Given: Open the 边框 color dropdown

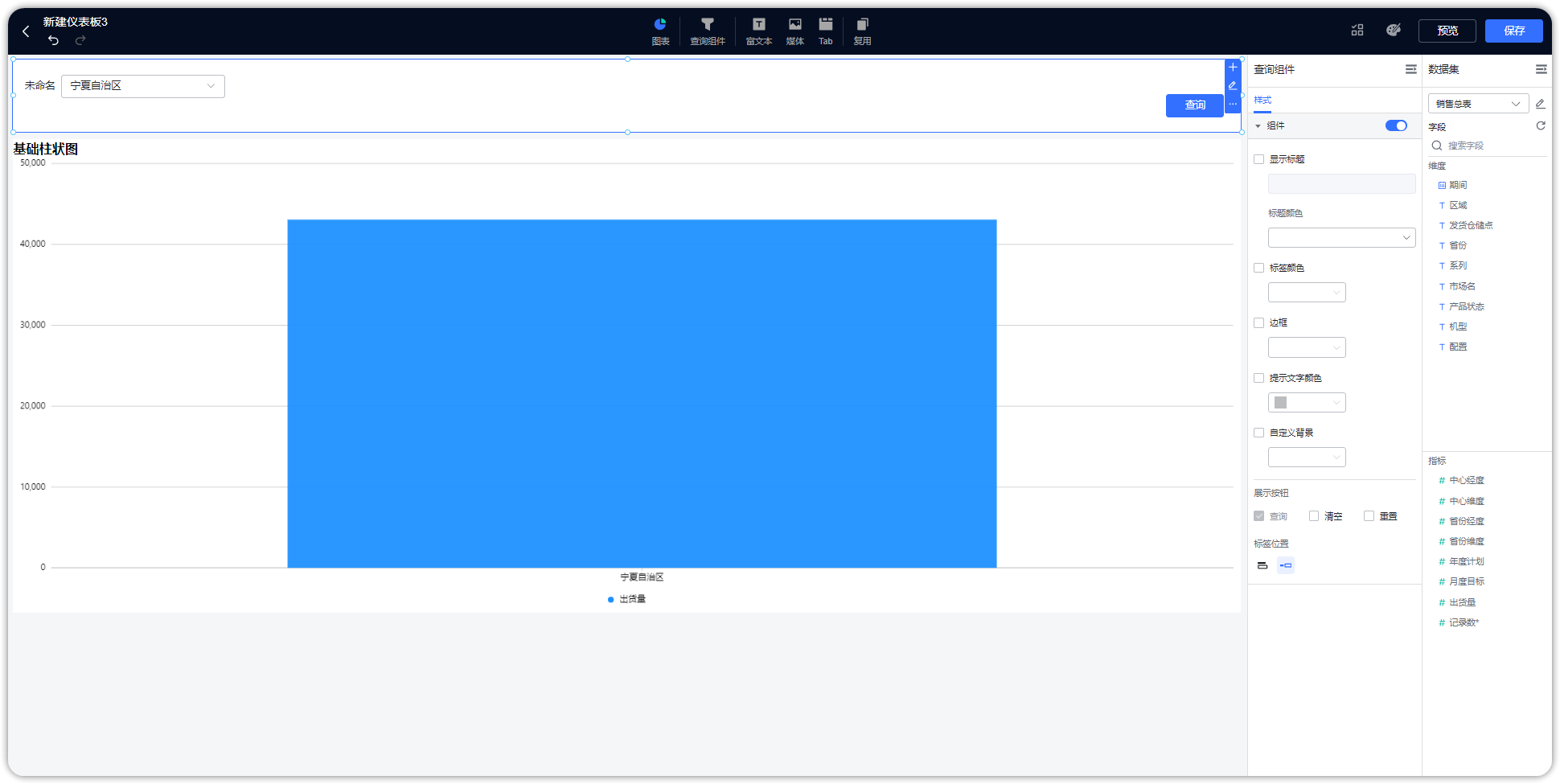Looking at the screenshot, I should pos(1307,347).
